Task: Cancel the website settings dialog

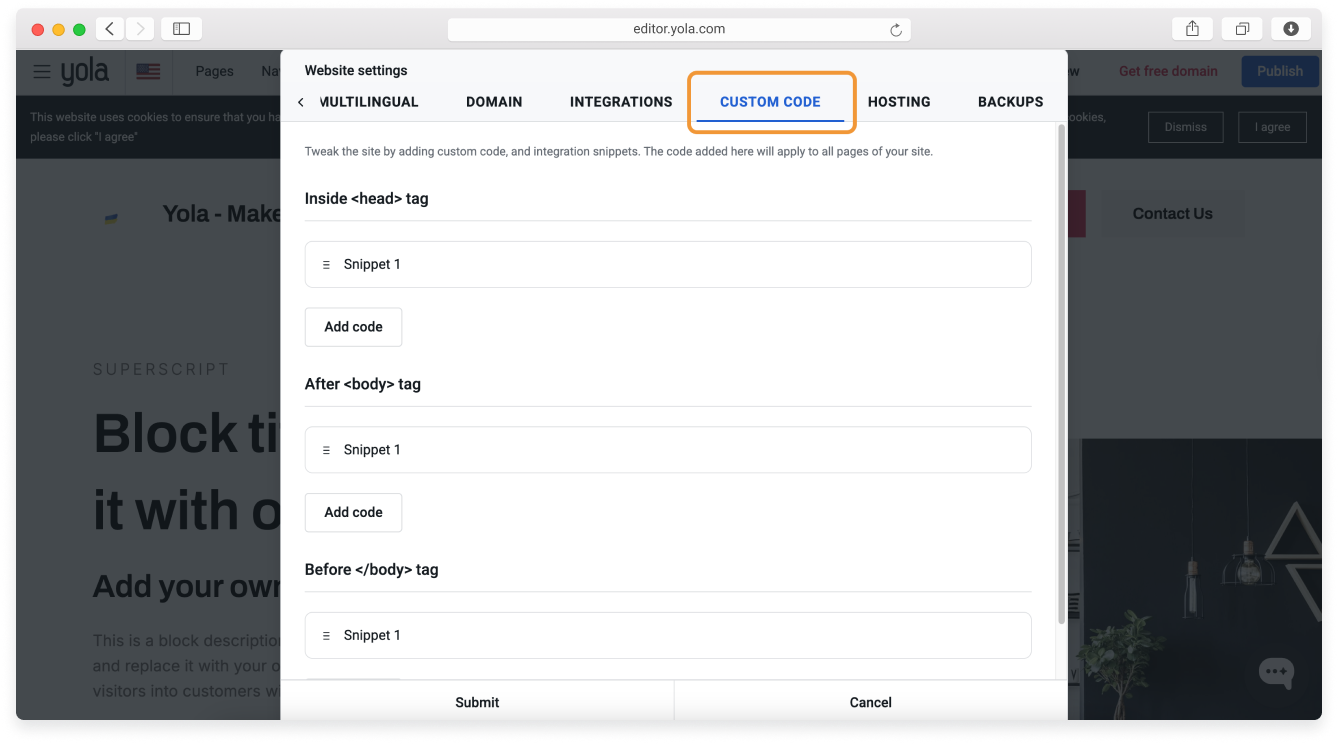Action: 870,702
